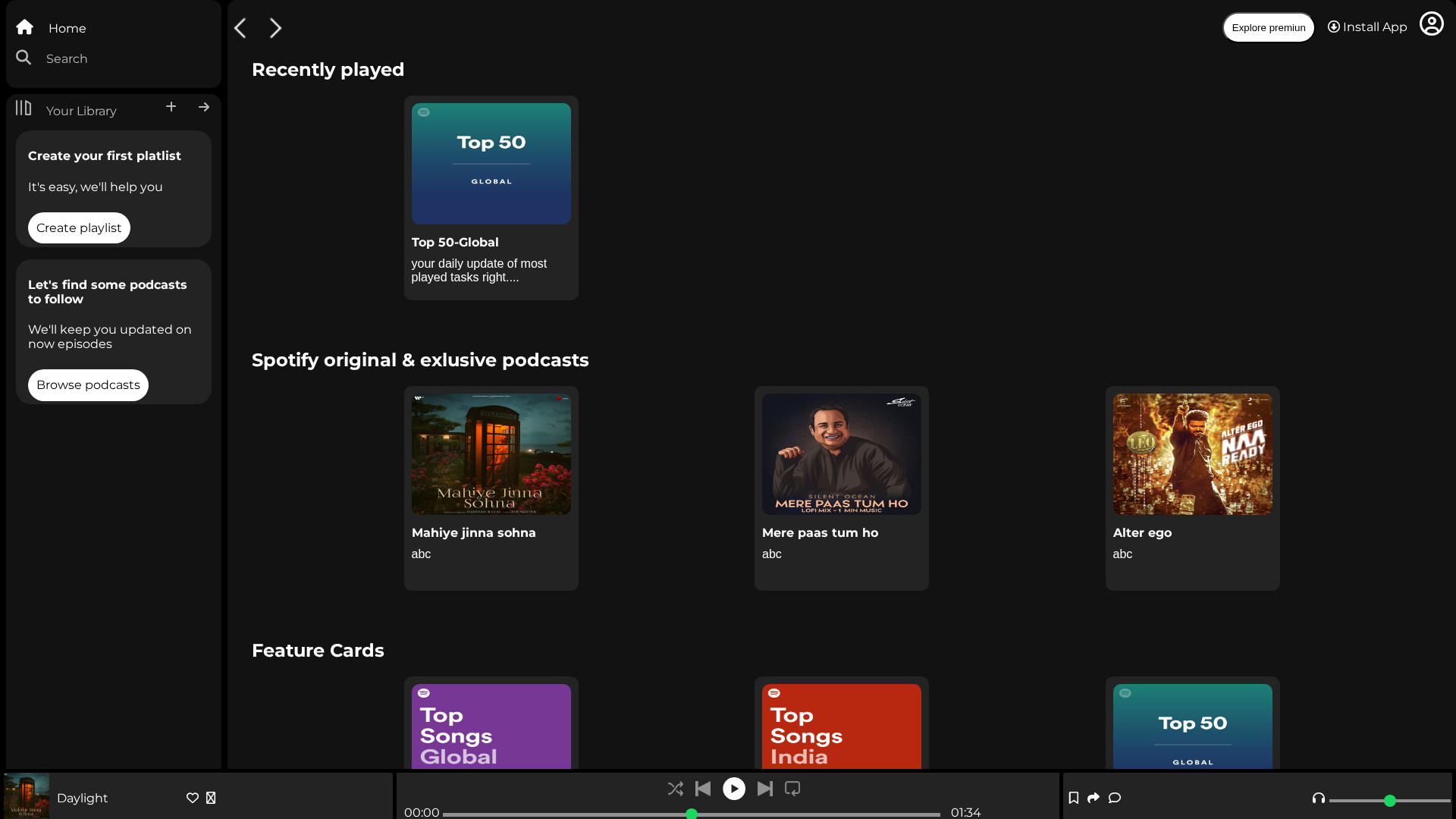Go back with the left chevron

coord(240,28)
